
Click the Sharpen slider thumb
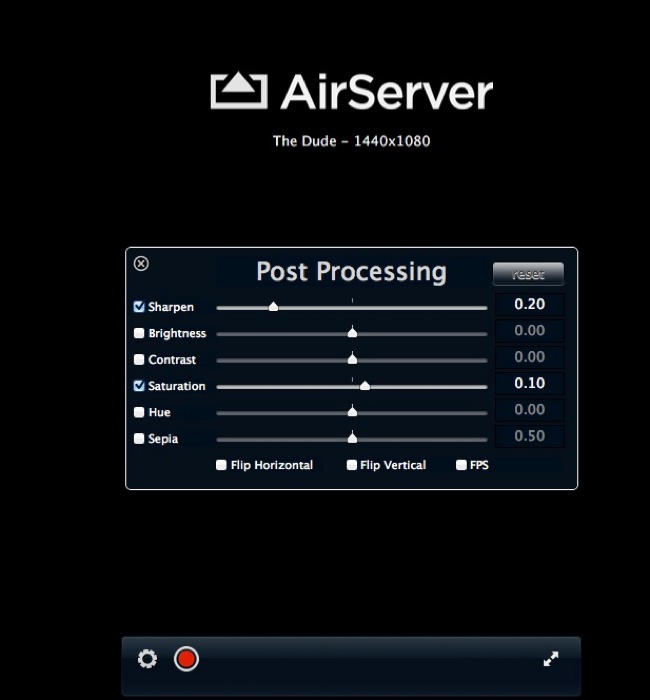(273, 306)
